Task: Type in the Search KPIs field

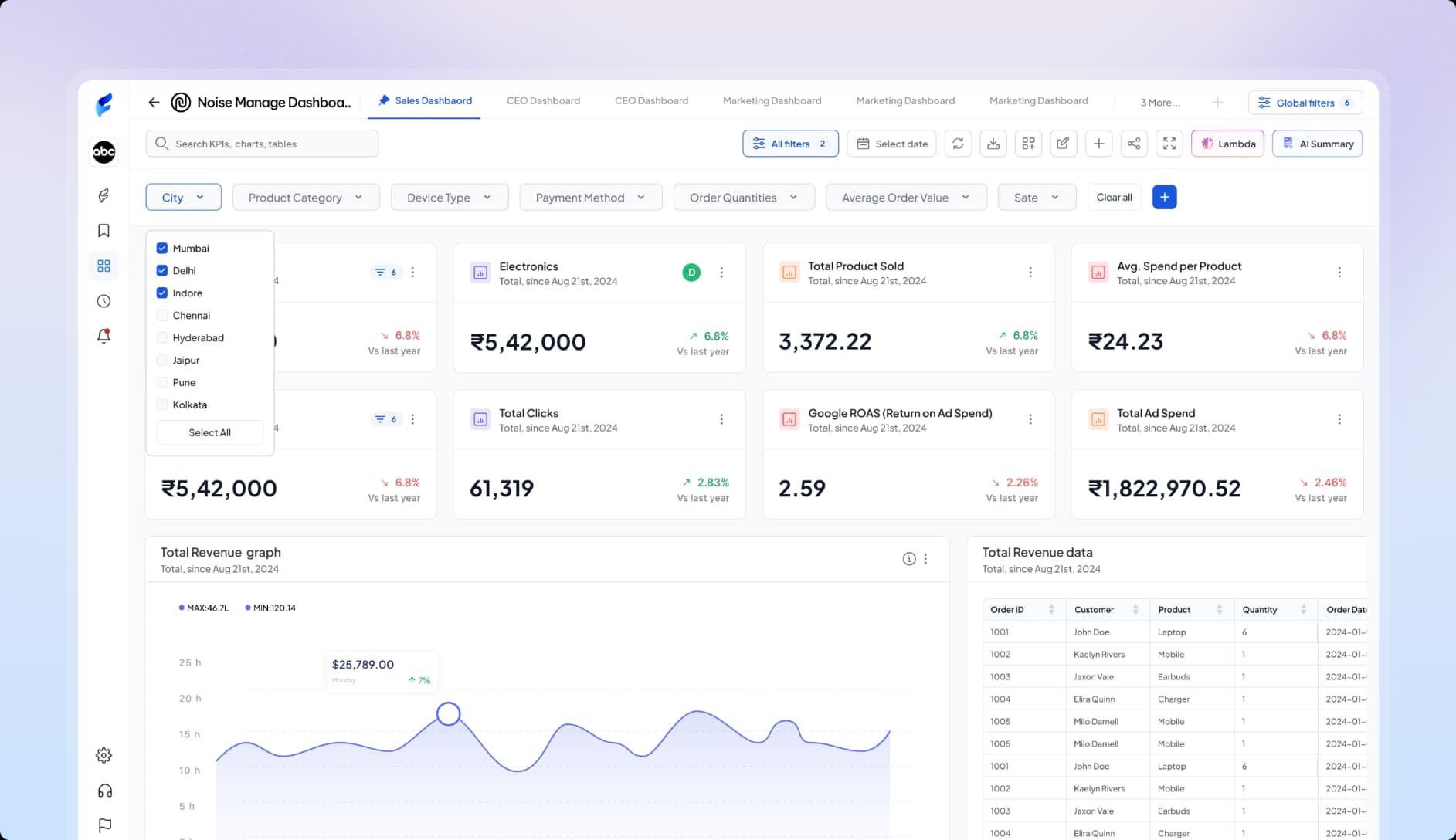Action: click(x=261, y=143)
